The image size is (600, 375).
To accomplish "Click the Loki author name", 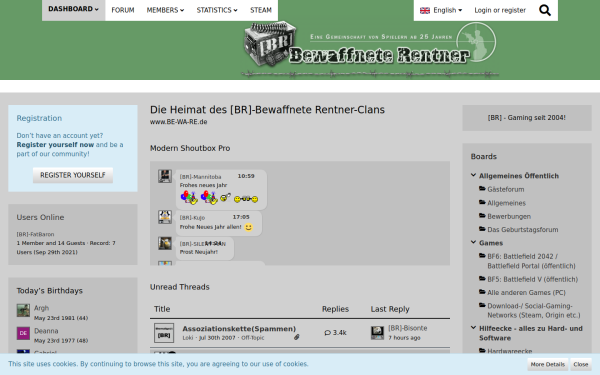I will point(188,338).
